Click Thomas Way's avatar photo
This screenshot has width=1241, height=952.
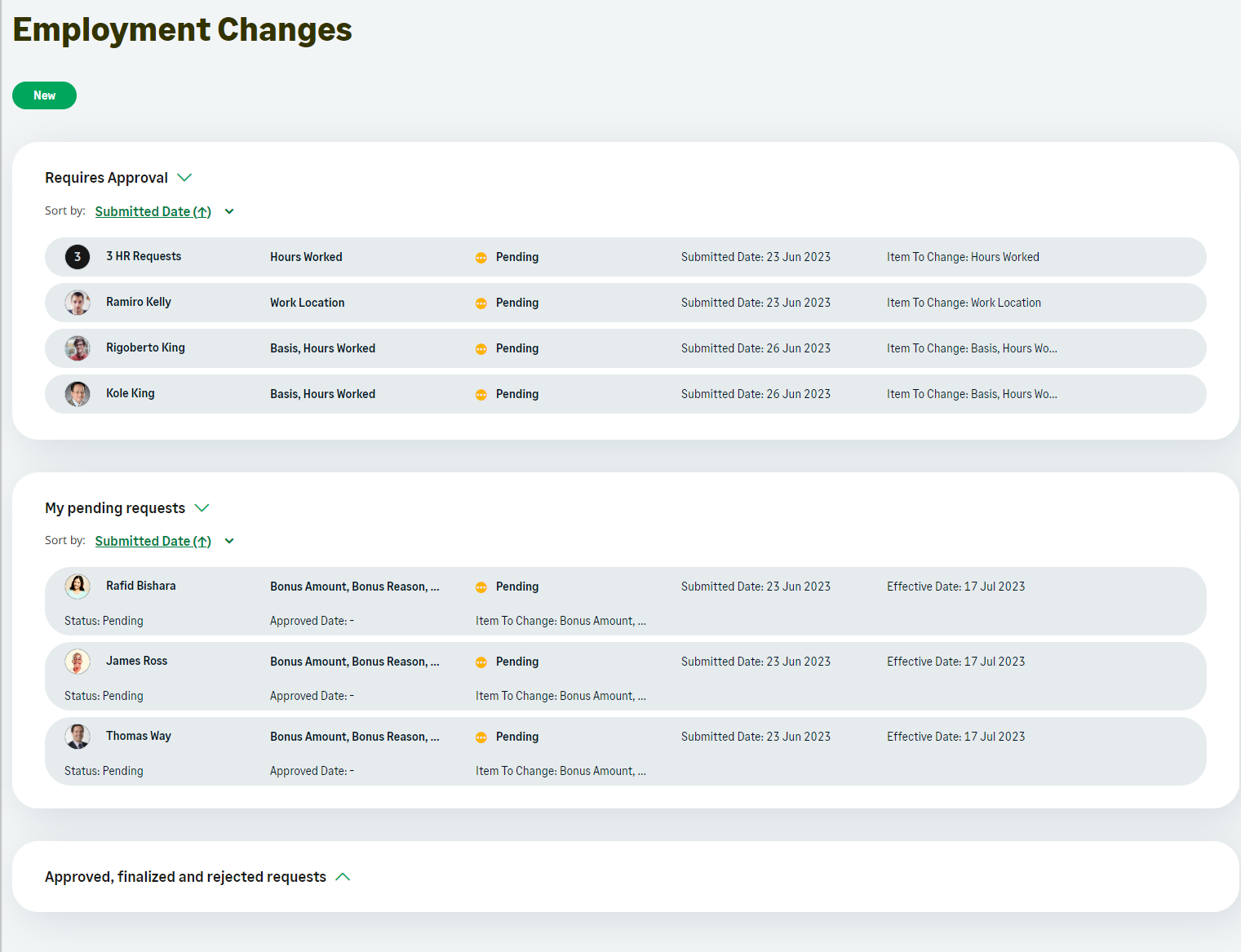[x=78, y=737]
